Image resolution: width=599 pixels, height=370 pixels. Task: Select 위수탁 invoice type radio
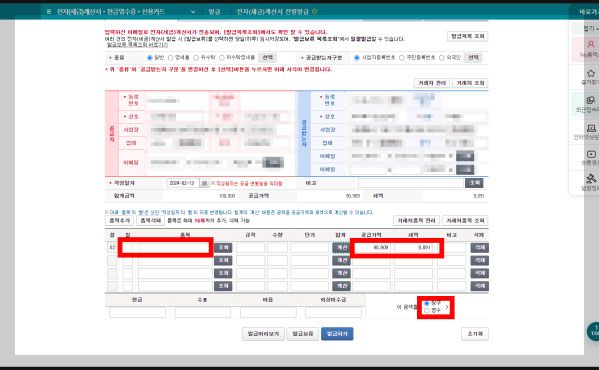(196, 58)
